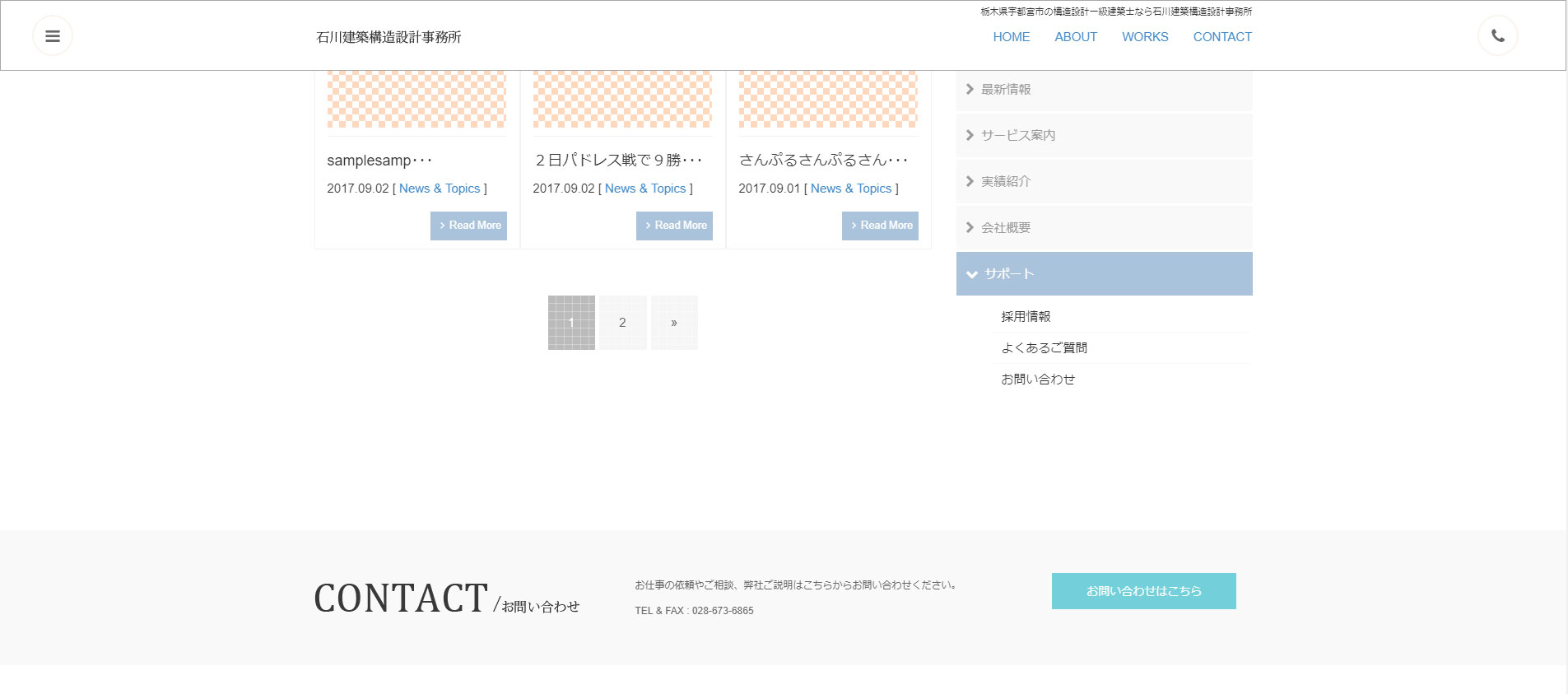Click the さんぷるさんぷる post thumbnail image

828,99
